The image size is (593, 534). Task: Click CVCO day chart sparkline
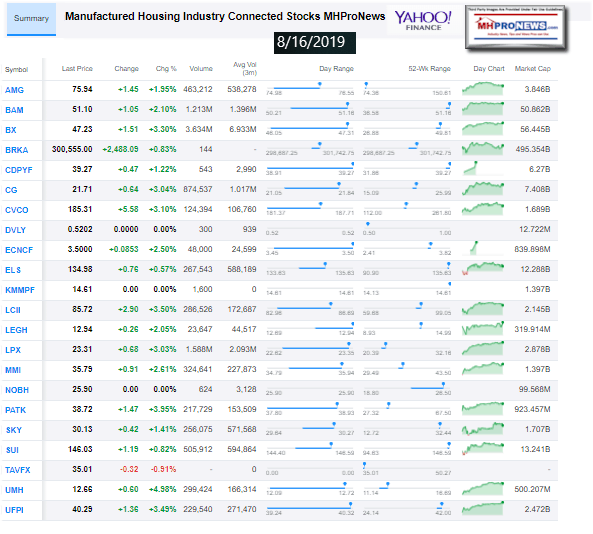click(x=483, y=209)
